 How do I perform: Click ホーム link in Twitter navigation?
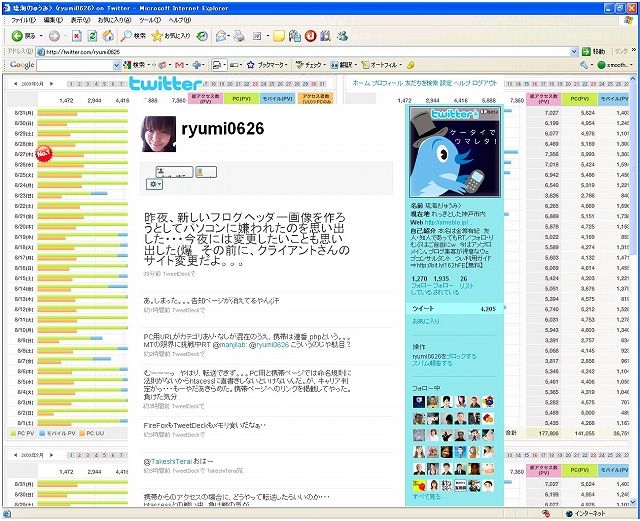(361, 83)
